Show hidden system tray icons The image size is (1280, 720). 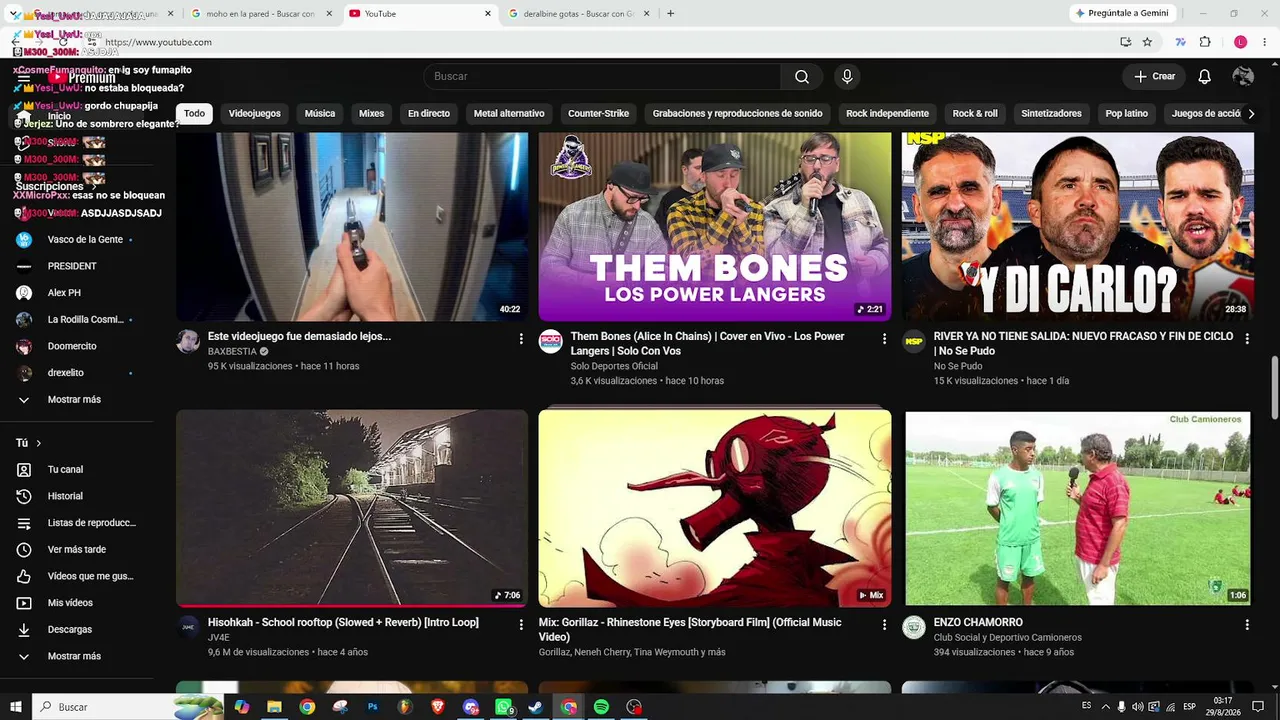coord(1104,707)
